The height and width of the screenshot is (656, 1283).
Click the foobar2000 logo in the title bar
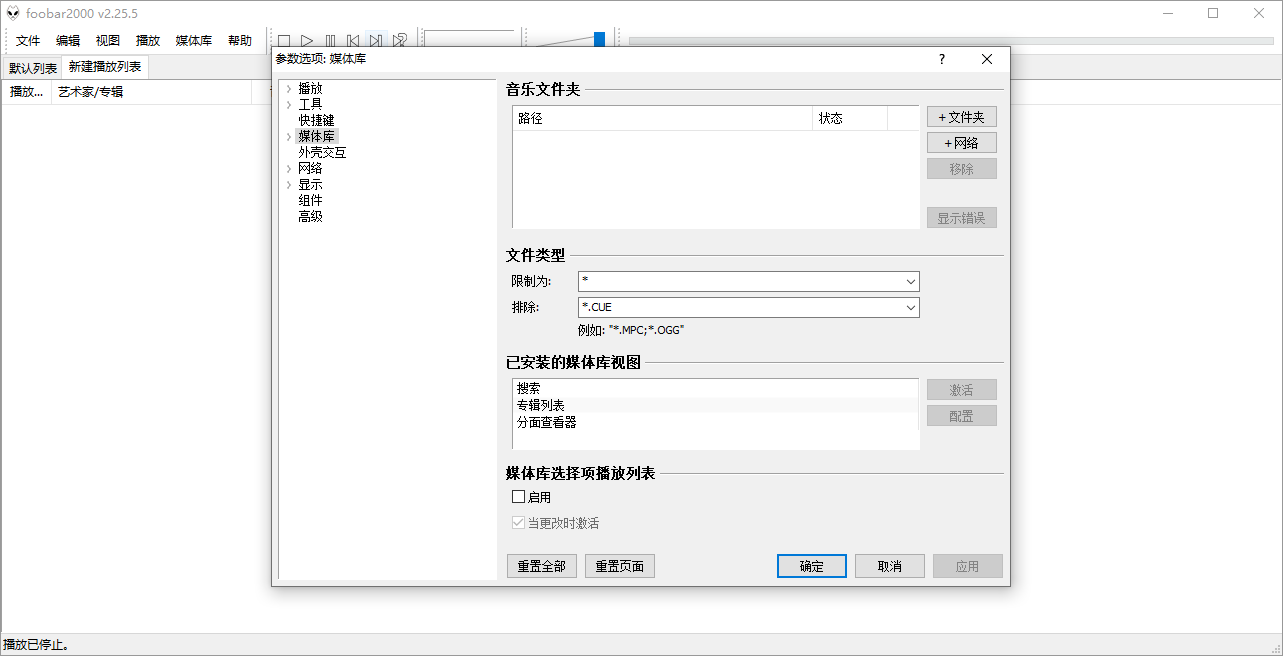click(x=14, y=13)
